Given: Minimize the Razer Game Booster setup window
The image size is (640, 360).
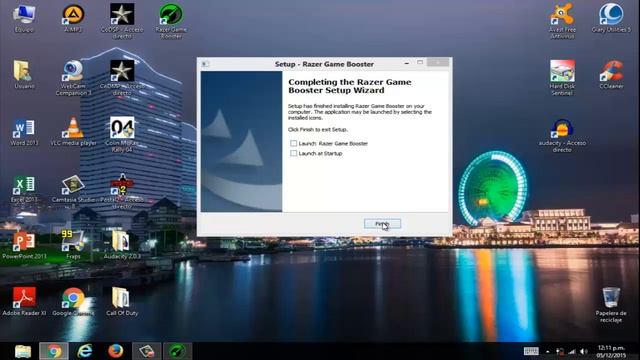Looking at the screenshot, I should click(x=407, y=63).
